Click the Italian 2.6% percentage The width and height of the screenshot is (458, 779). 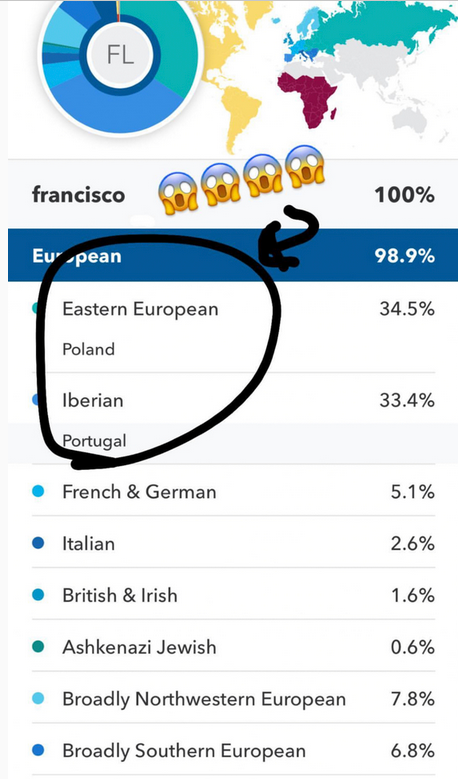(x=412, y=544)
